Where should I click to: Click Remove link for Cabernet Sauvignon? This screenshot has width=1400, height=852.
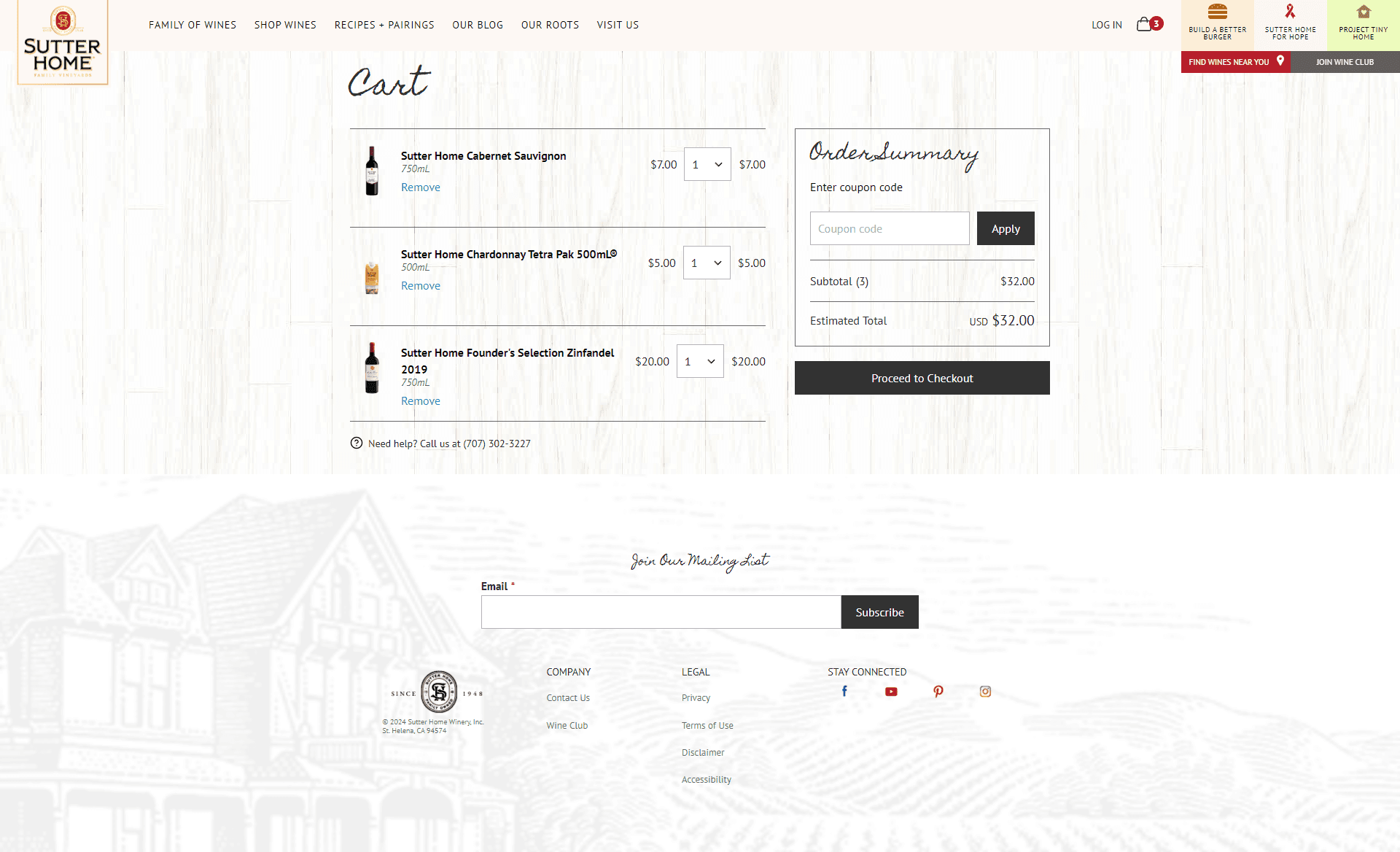click(x=421, y=187)
